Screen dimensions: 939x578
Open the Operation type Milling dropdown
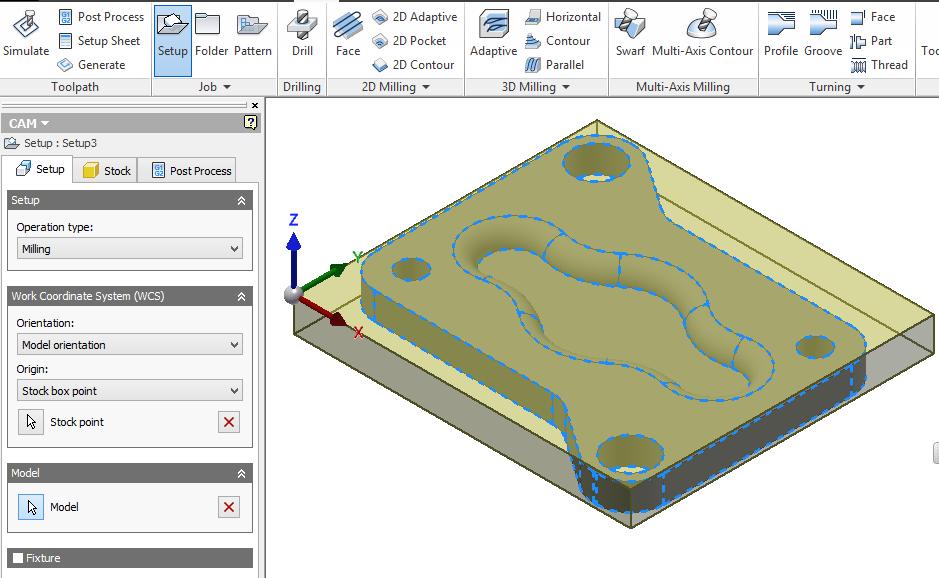(x=129, y=249)
